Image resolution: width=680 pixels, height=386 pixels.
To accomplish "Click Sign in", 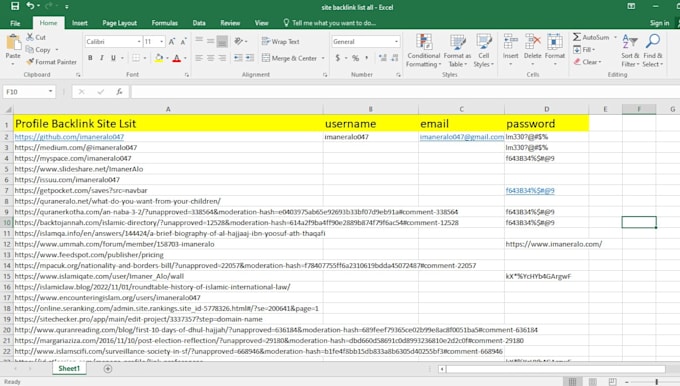I will [659, 23].
